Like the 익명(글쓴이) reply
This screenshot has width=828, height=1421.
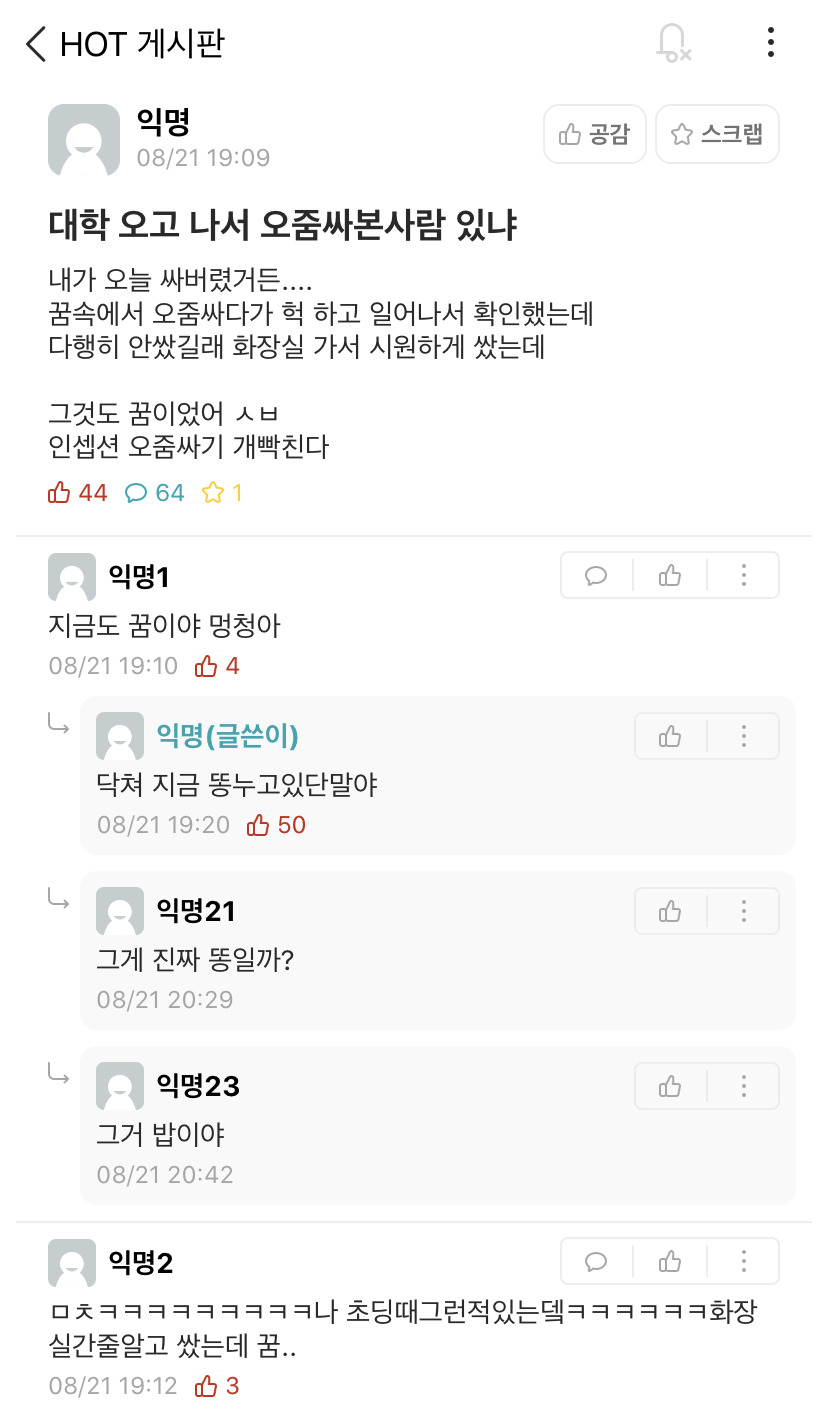click(670, 737)
